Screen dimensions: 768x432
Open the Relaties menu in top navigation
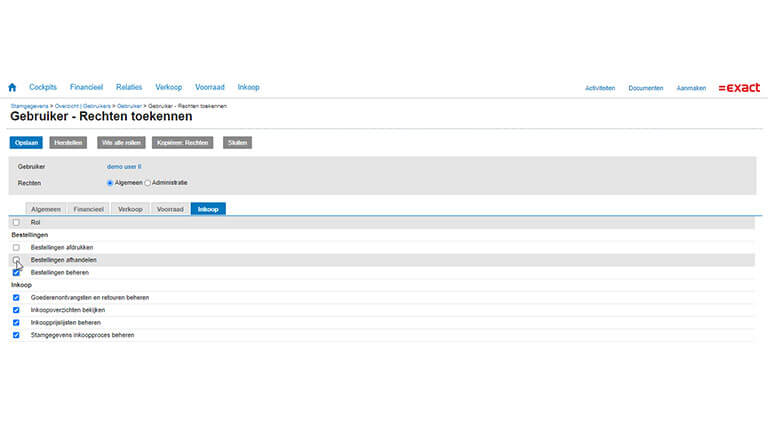tap(129, 88)
